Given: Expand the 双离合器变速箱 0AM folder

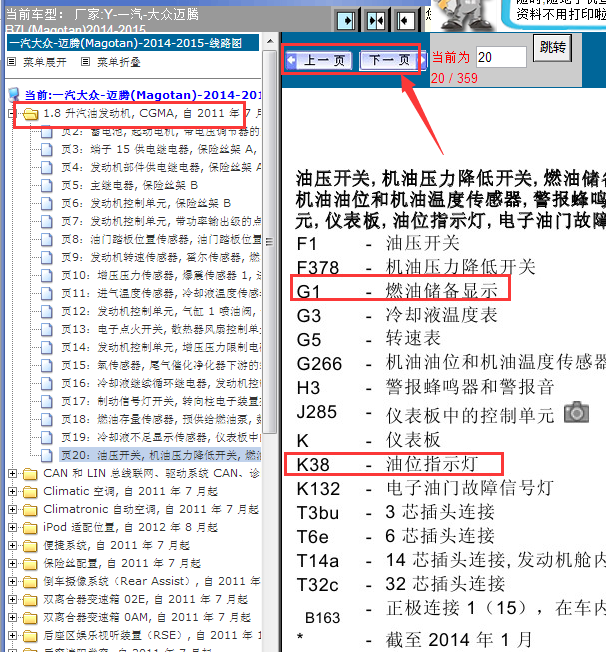Looking at the screenshot, I should click(12, 617).
